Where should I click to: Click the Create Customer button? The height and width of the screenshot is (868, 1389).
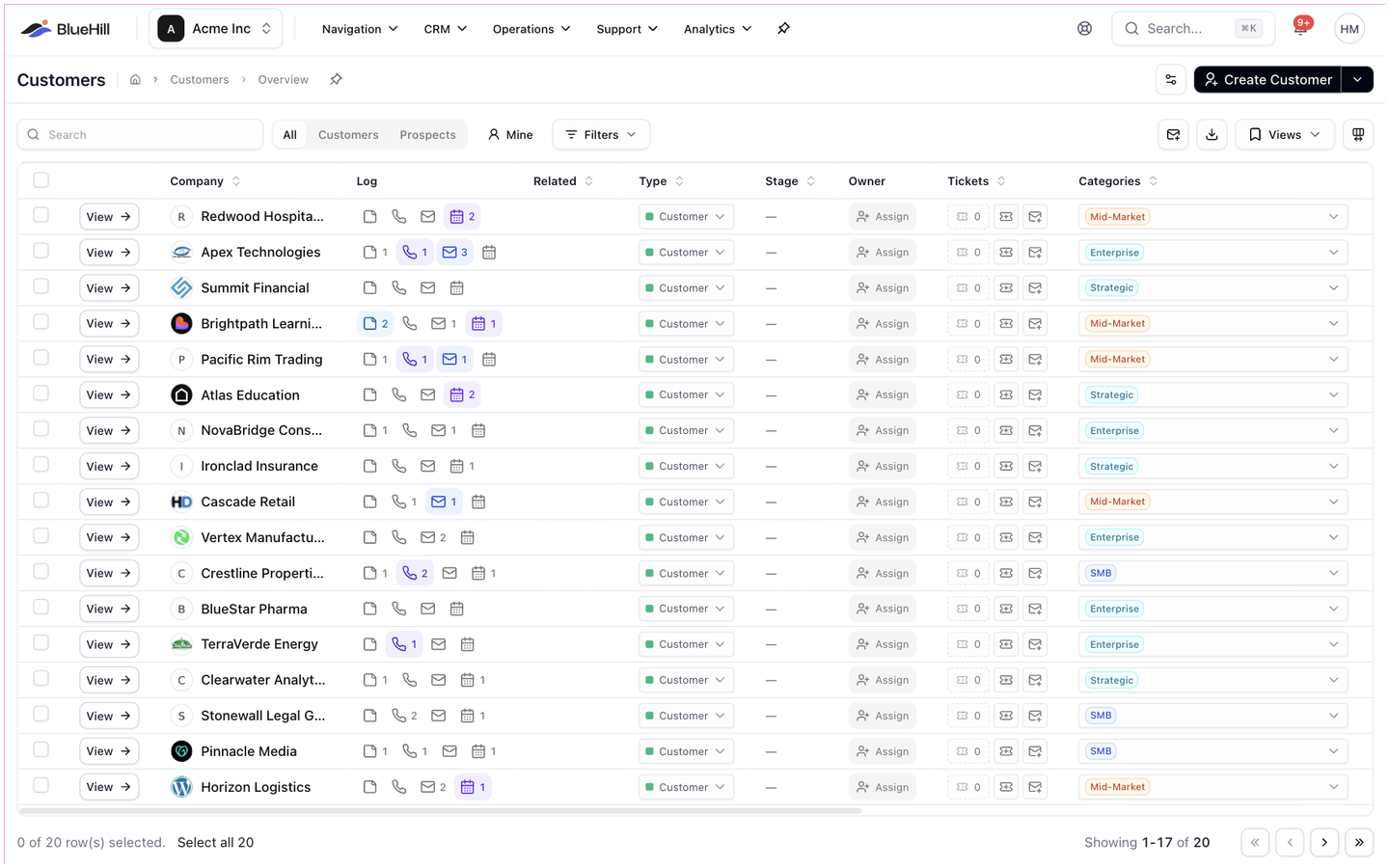(x=1268, y=80)
